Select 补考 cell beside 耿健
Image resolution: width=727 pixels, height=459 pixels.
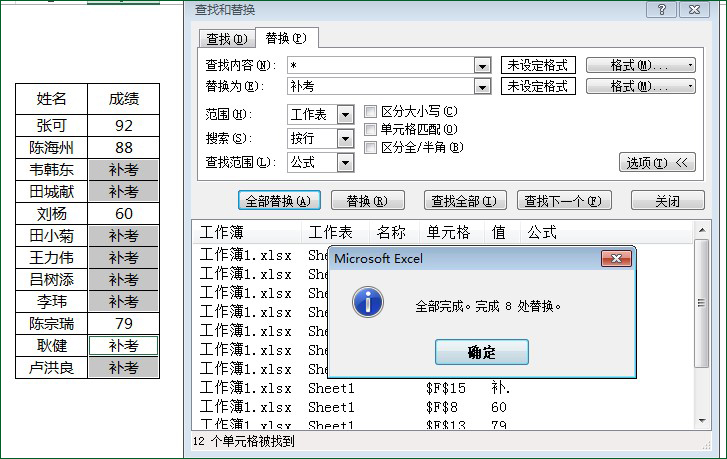point(124,346)
